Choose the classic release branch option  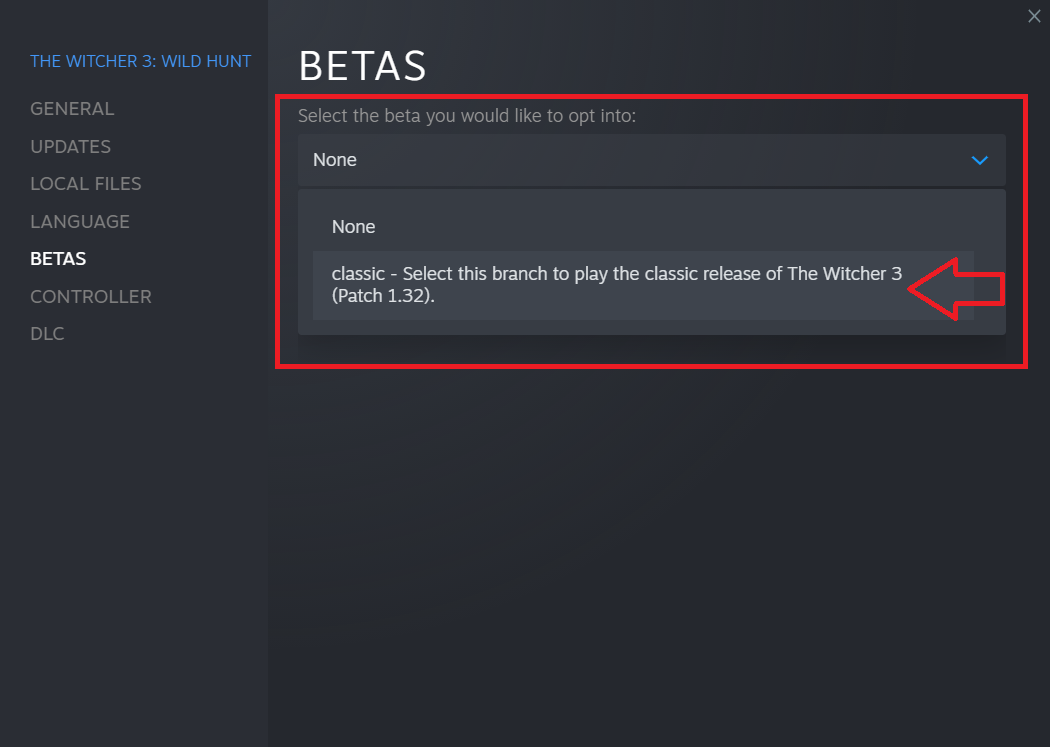point(616,285)
